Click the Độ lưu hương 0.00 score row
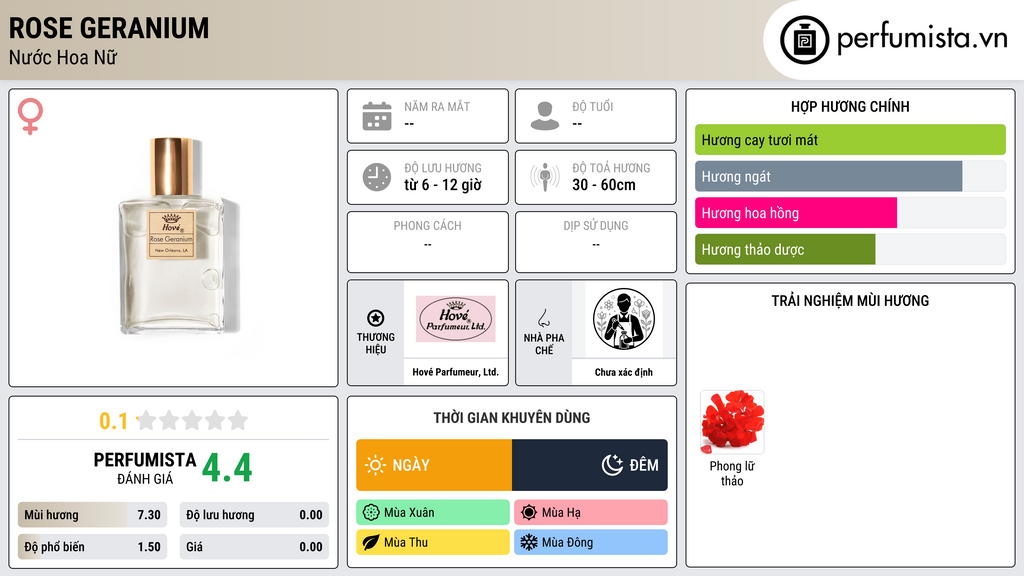The width and height of the screenshot is (1024, 576). click(254, 515)
